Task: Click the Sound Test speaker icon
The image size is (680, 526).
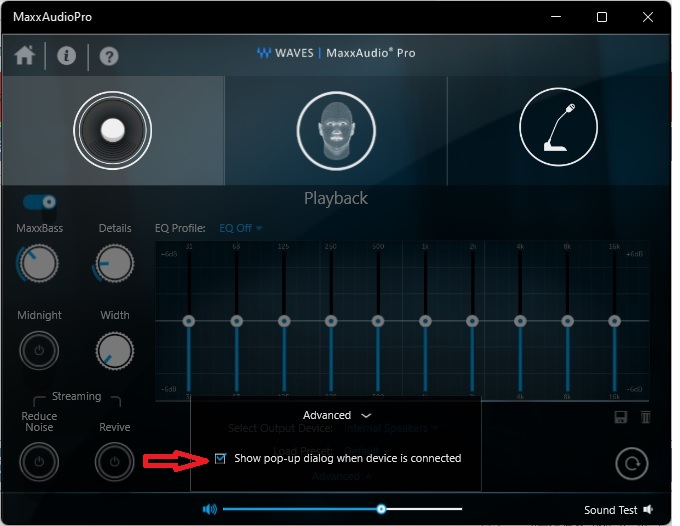Action: [x=648, y=510]
